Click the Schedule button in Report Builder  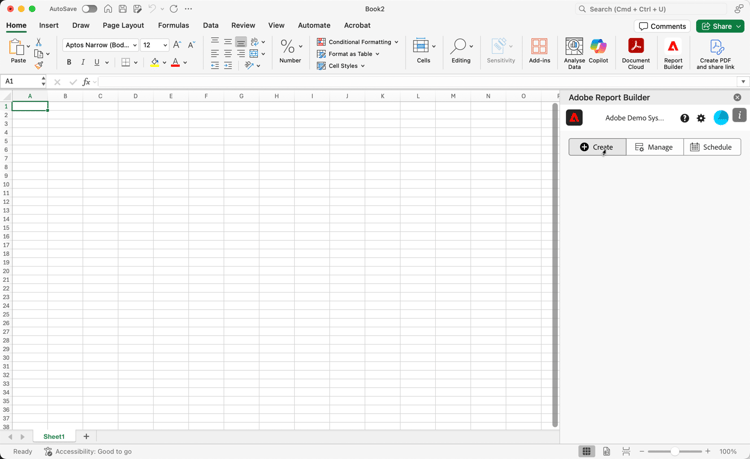pos(712,147)
